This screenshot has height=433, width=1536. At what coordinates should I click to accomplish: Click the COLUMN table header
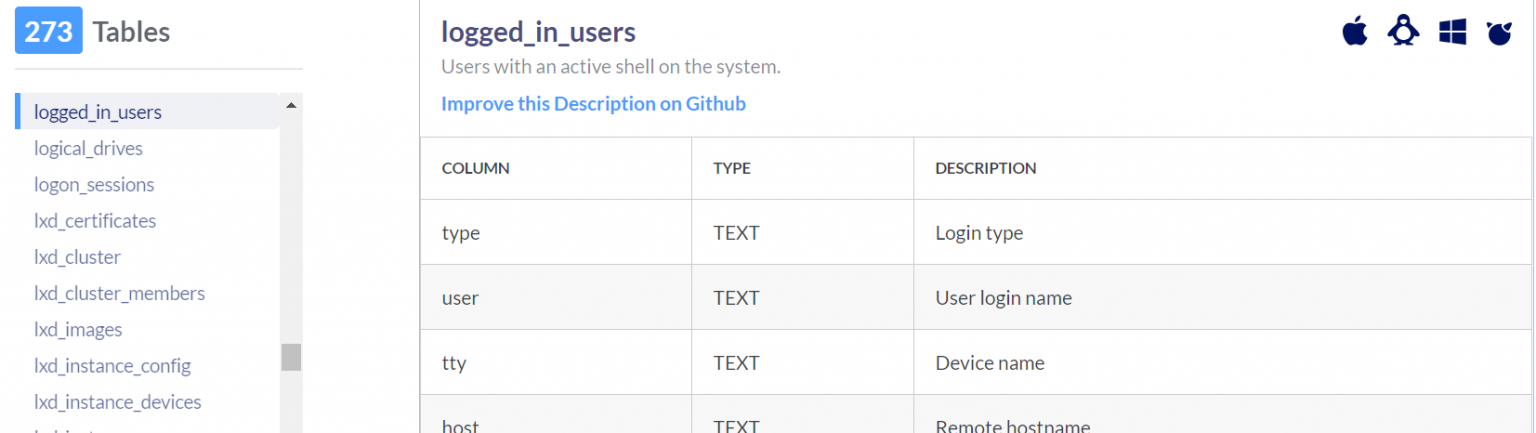point(476,168)
